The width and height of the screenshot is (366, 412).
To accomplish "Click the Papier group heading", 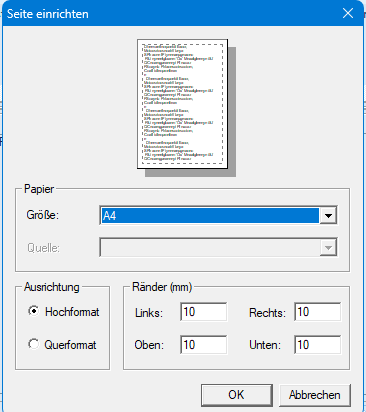I will point(39,189).
